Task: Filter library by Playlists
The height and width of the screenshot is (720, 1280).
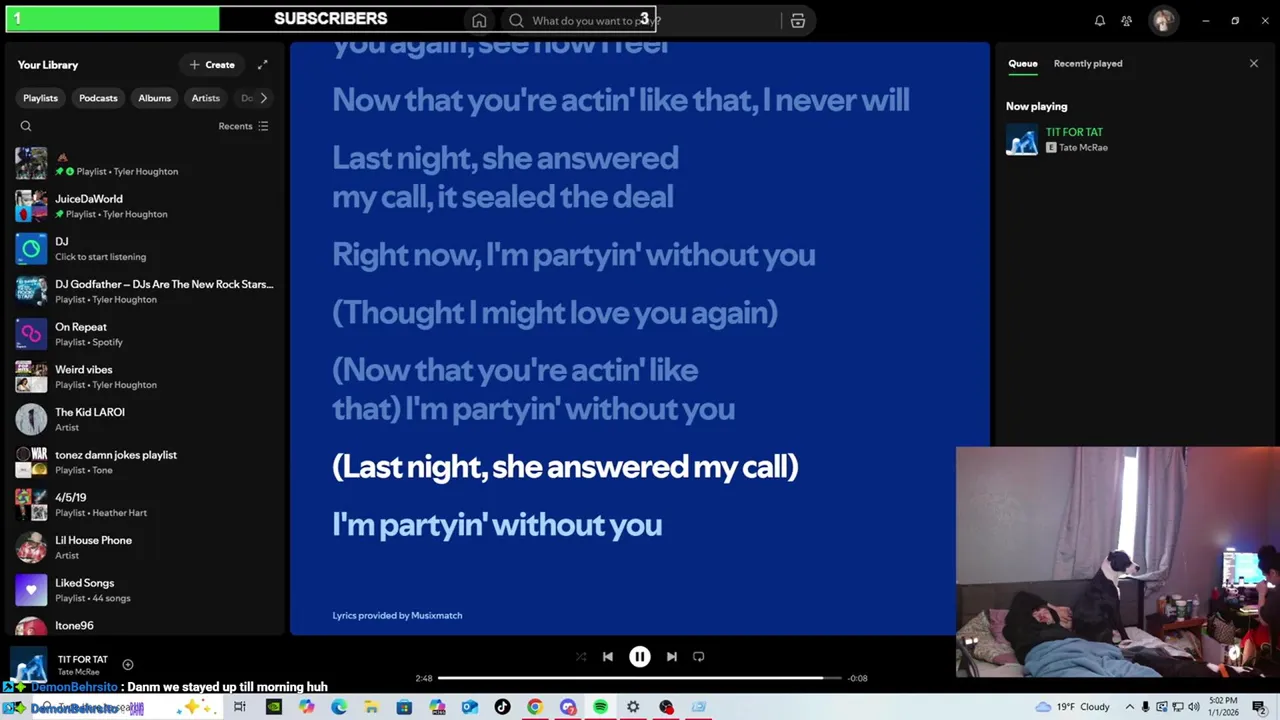Action: pyautogui.click(x=41, y=98)
